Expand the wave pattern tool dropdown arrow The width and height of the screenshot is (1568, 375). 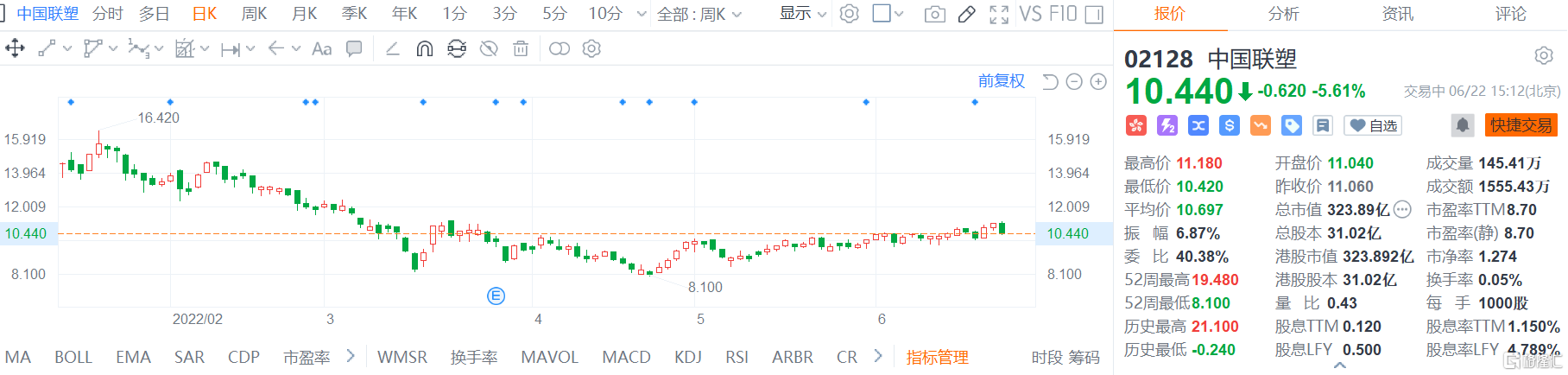click(159, 49)
